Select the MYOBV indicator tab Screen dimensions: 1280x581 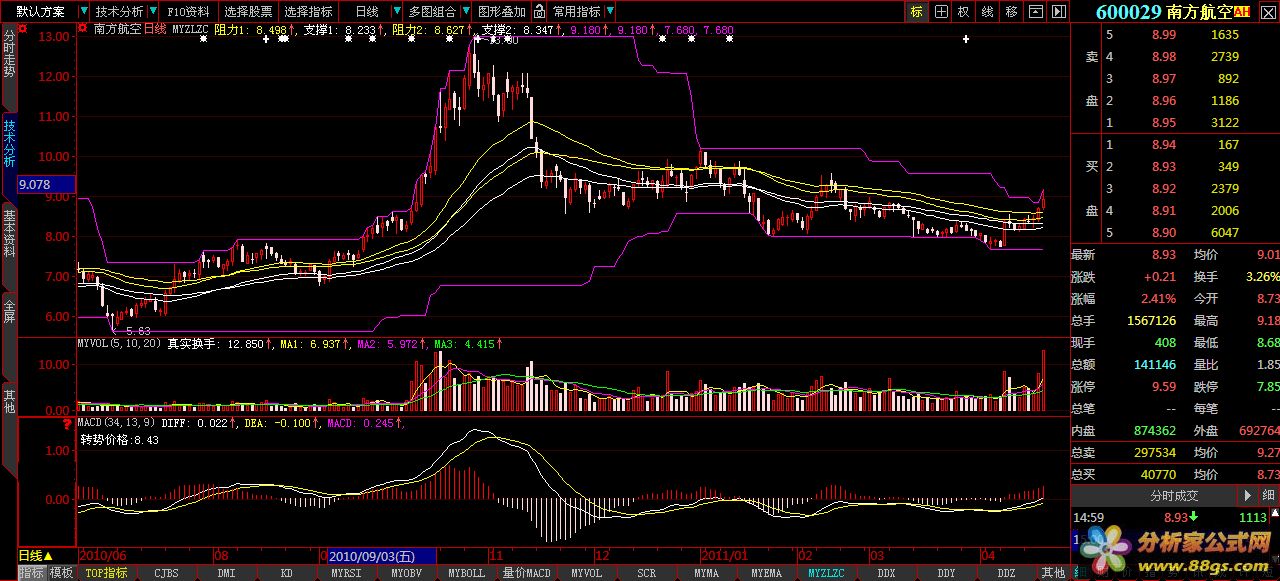[x=406, y=573]
